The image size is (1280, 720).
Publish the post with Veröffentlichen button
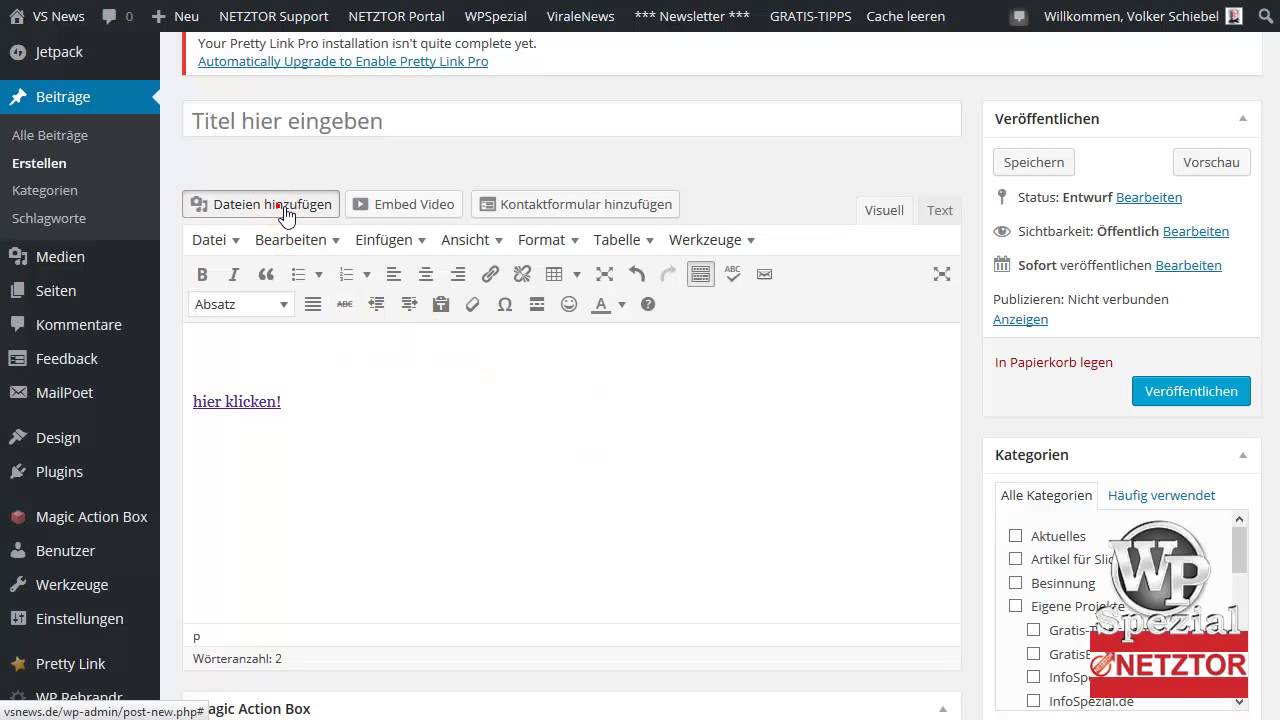[1191, 391]
